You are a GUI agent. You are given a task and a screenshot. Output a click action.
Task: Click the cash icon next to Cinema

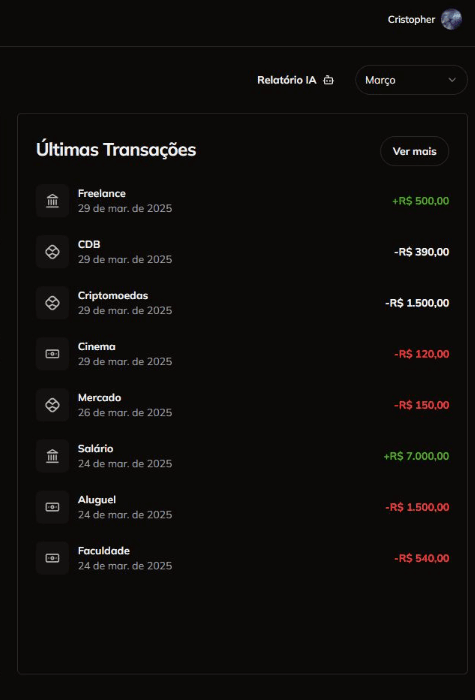[52, 354]
